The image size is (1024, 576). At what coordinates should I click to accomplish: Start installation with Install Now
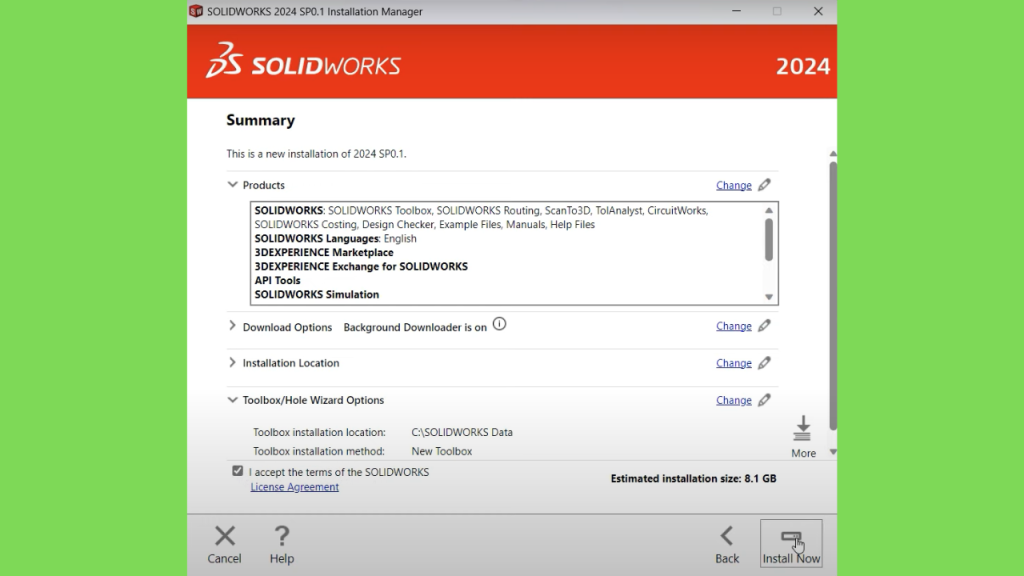point(791,543)
